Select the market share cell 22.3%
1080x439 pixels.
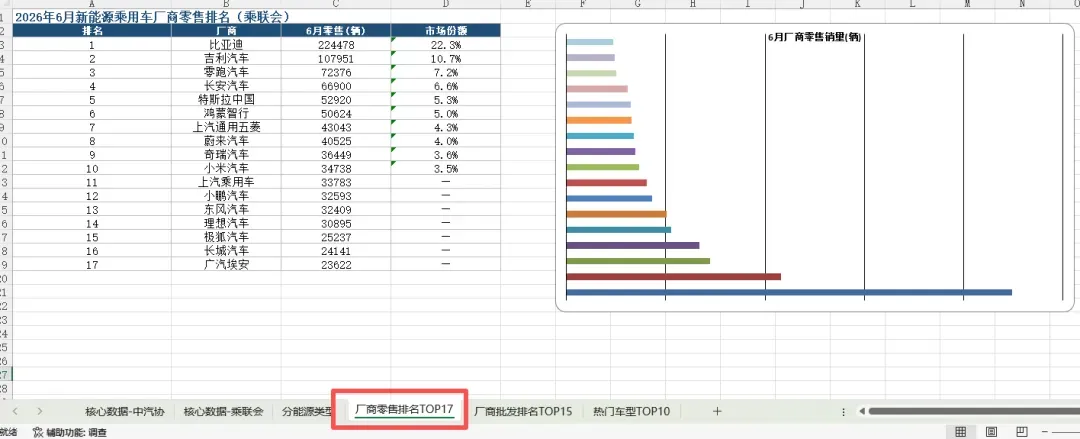[446, 45]
